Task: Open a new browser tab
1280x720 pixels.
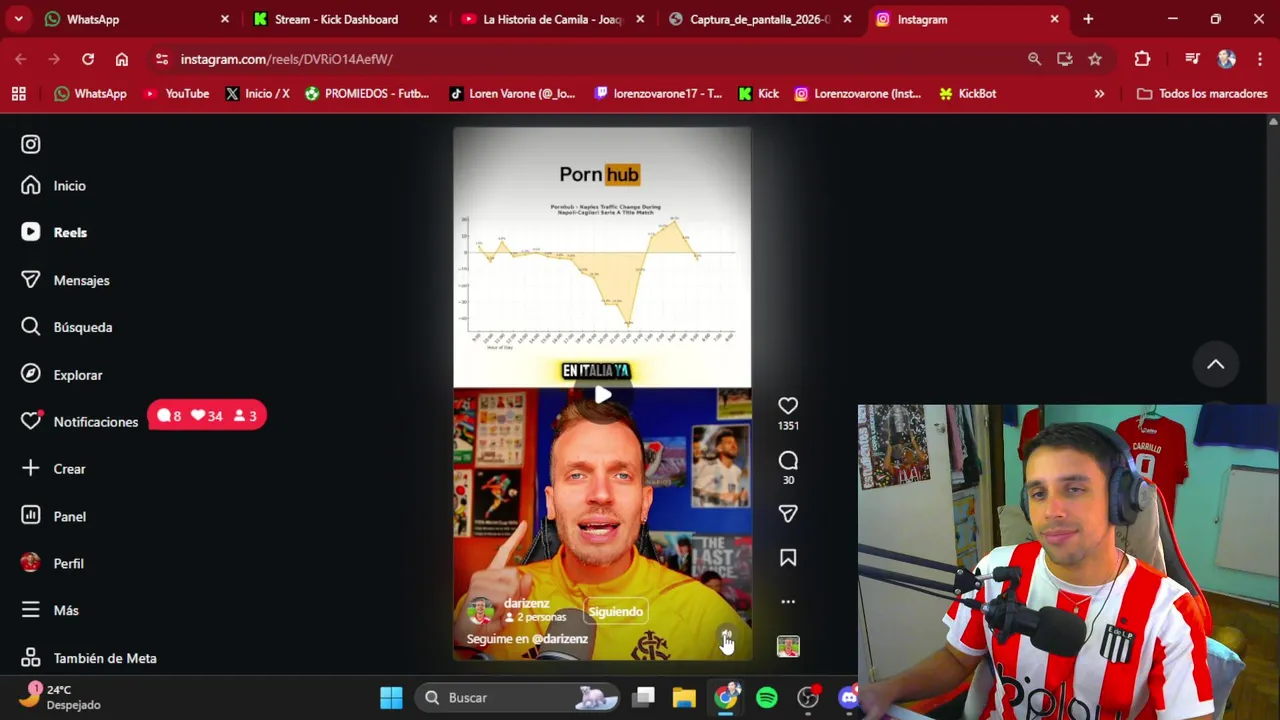Action: (1088, 19)
